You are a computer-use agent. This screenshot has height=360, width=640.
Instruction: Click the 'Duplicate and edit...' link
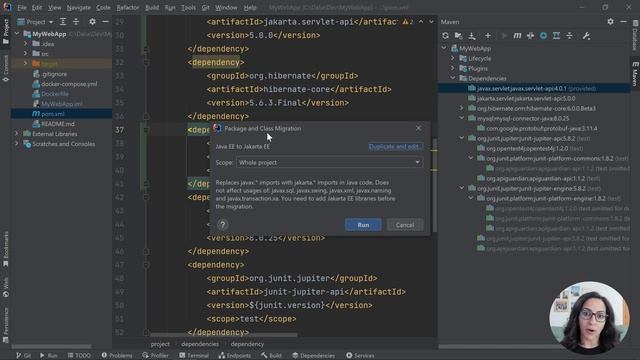[x=395, y=147]
